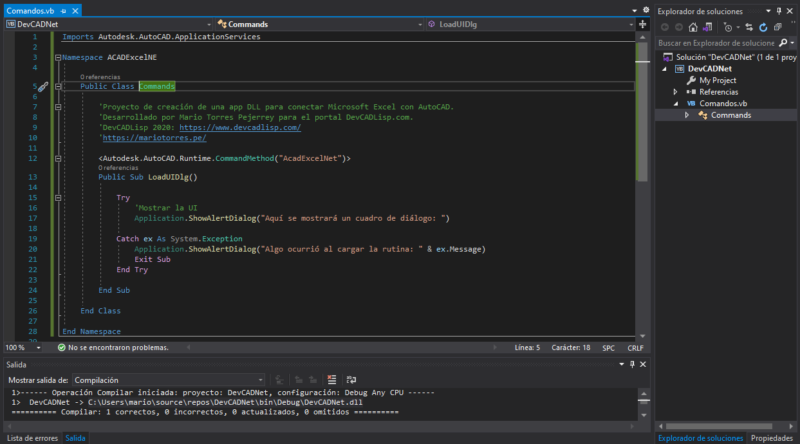Switch to the Lista de errores tab

point(32,438)
